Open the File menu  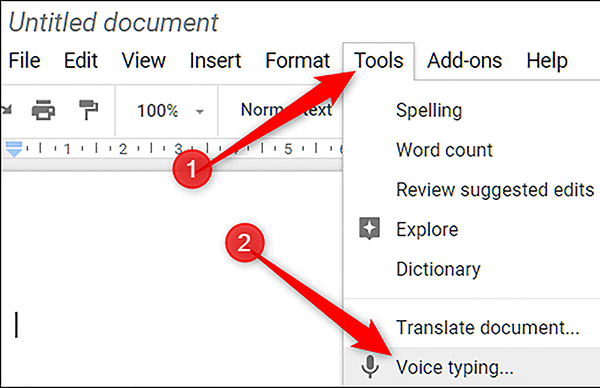point(24,60)
